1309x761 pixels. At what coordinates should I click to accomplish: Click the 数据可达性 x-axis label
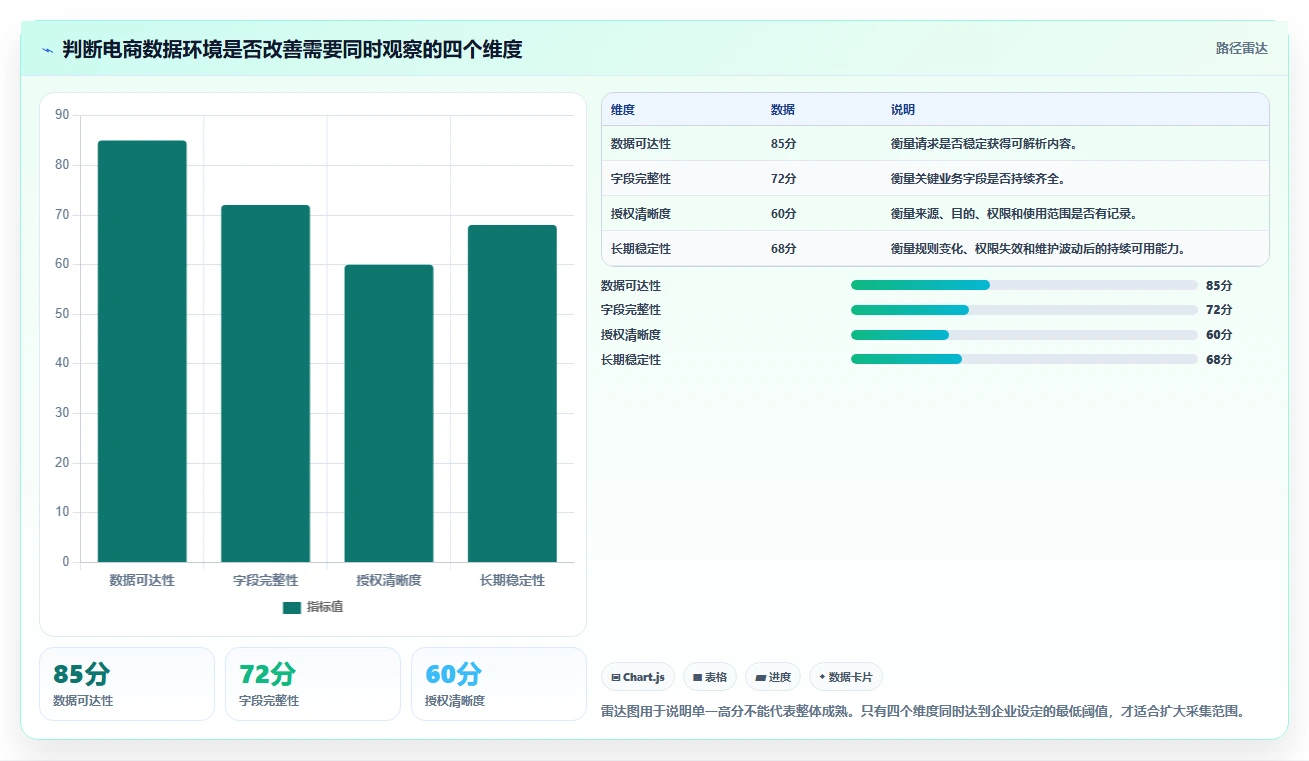click(x=142, y=580)
